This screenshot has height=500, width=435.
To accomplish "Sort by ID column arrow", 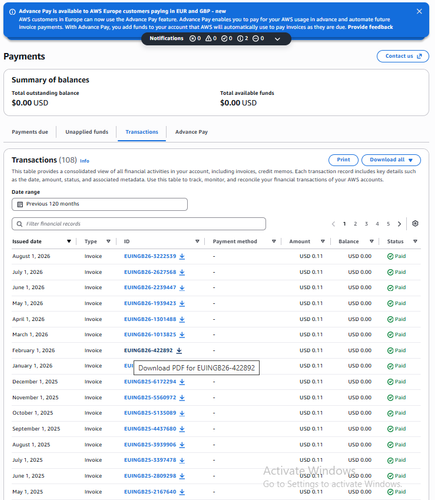I will (197, 241).
